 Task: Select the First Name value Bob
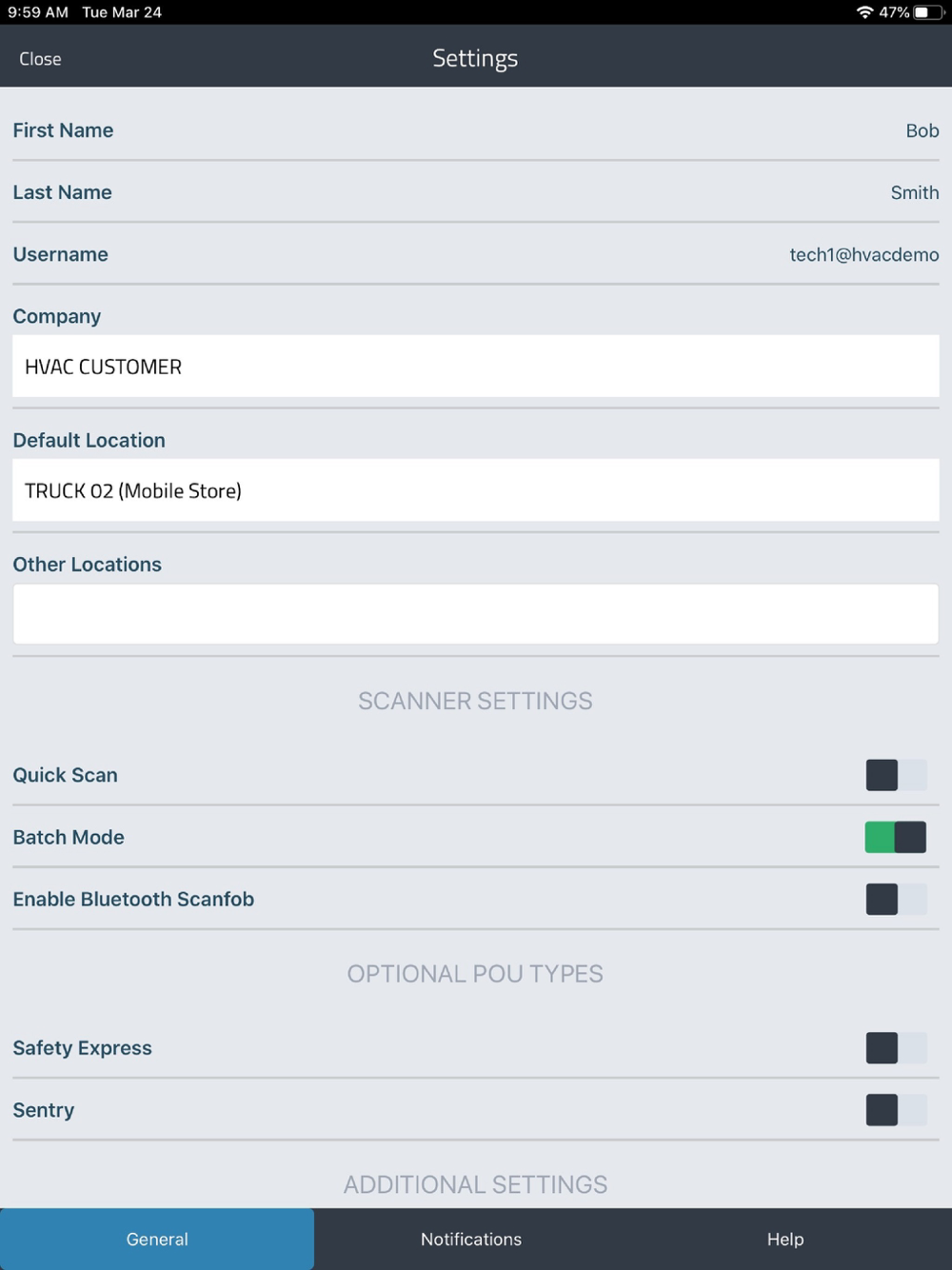922,130
